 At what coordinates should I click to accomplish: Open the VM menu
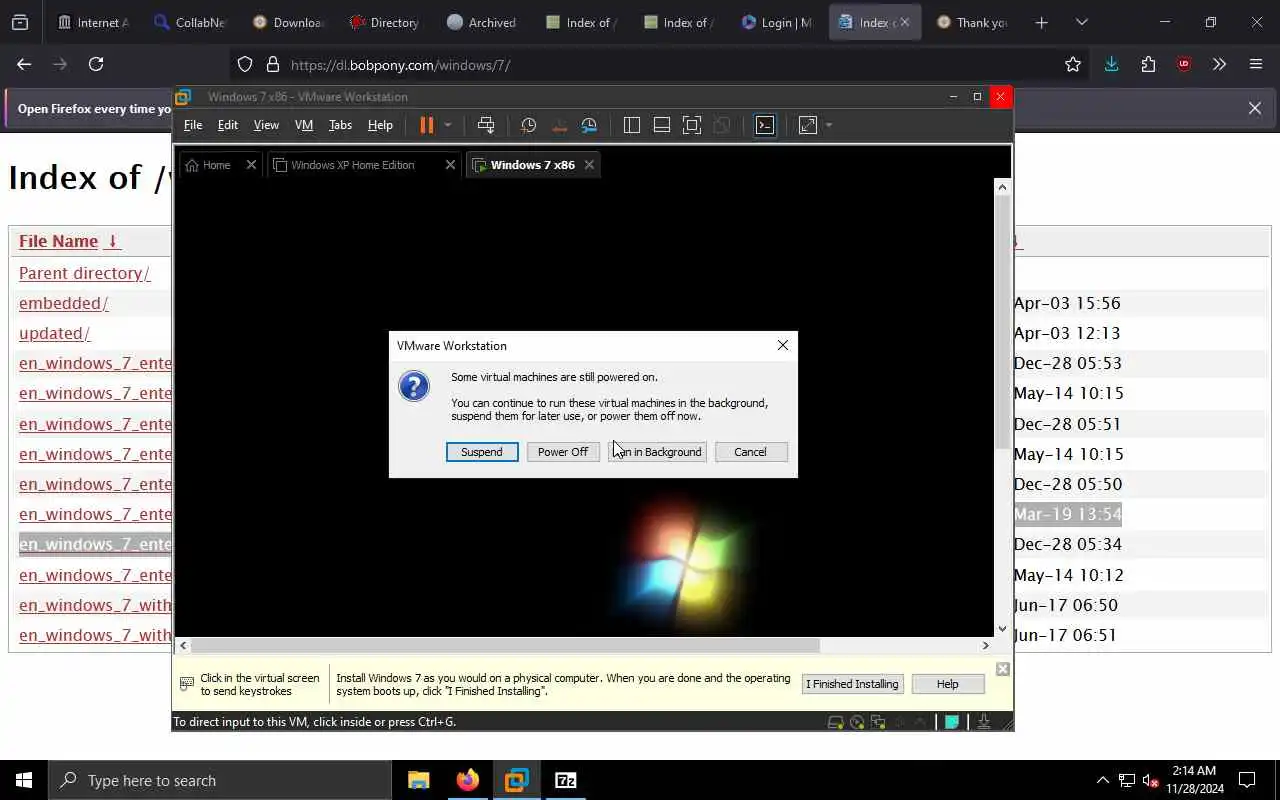click(x=304, y=125)
